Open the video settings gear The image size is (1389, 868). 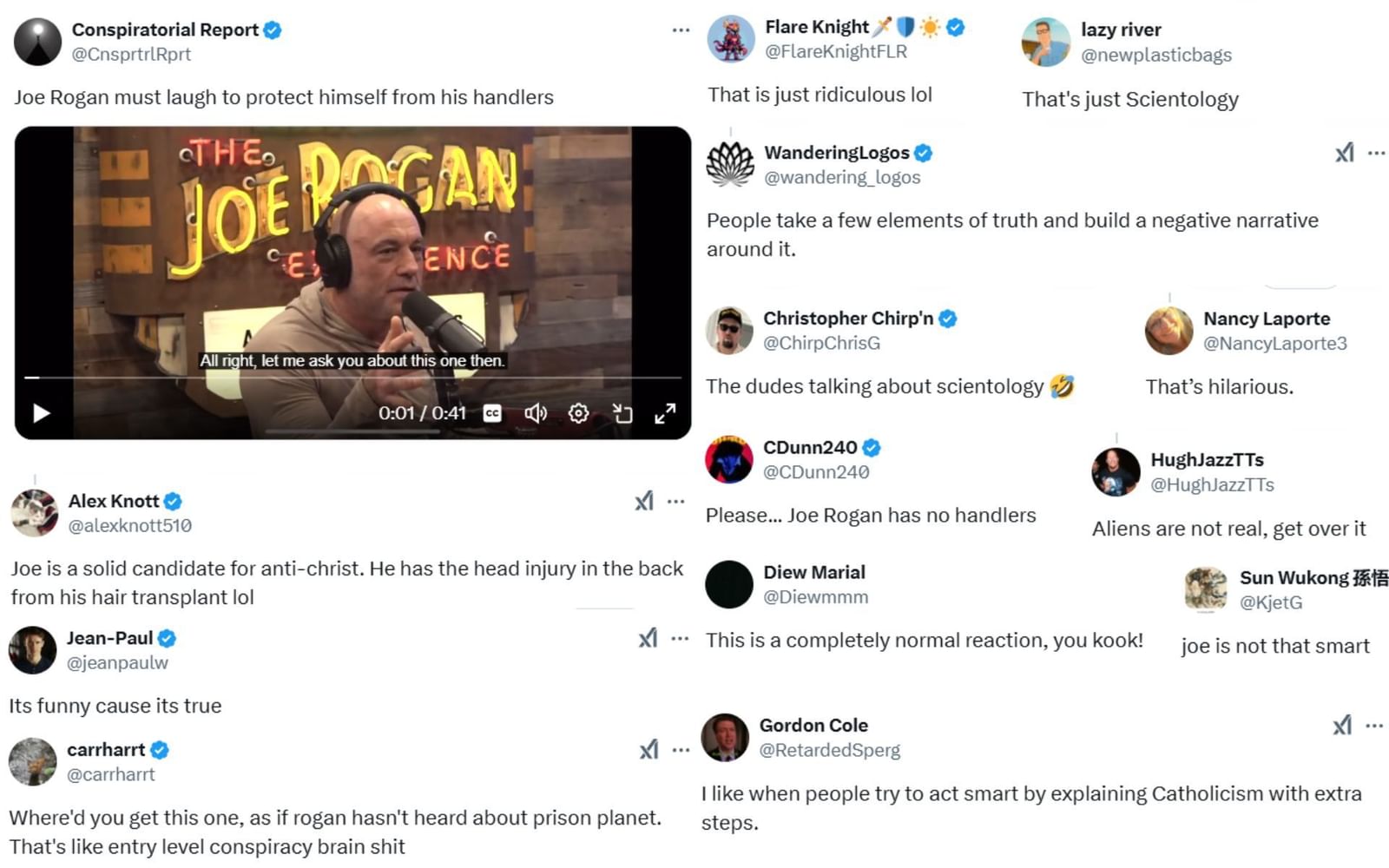pos(578,413)
